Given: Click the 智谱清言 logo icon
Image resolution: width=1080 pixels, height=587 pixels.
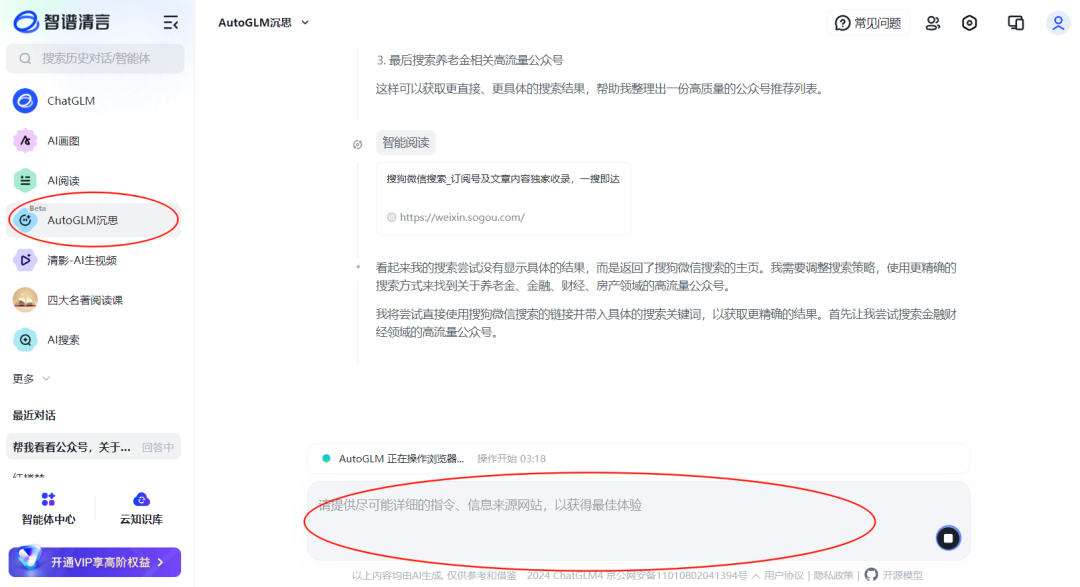Looking at the screenshot, I should point(26,22).
